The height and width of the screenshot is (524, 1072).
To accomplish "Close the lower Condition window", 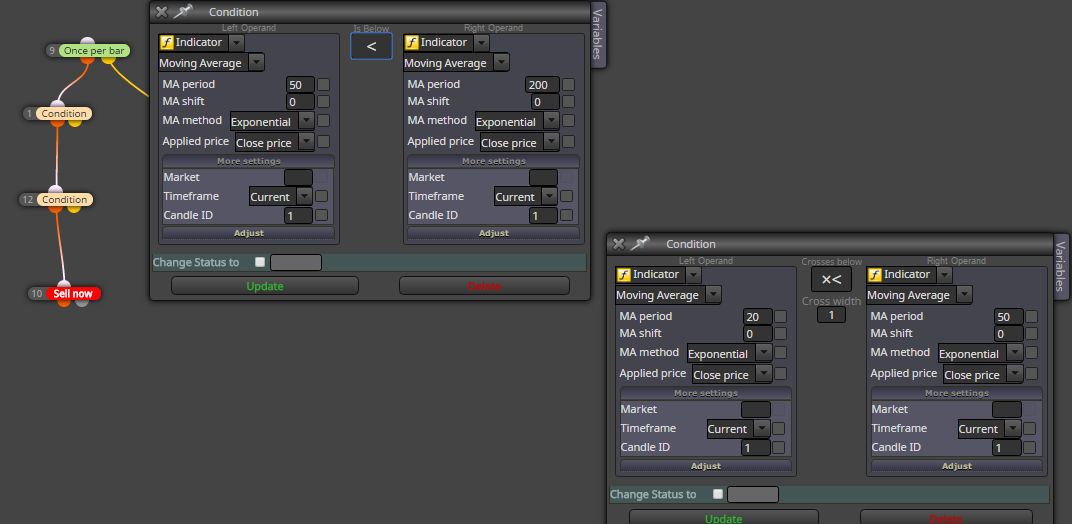I will [x=618, y=244].
